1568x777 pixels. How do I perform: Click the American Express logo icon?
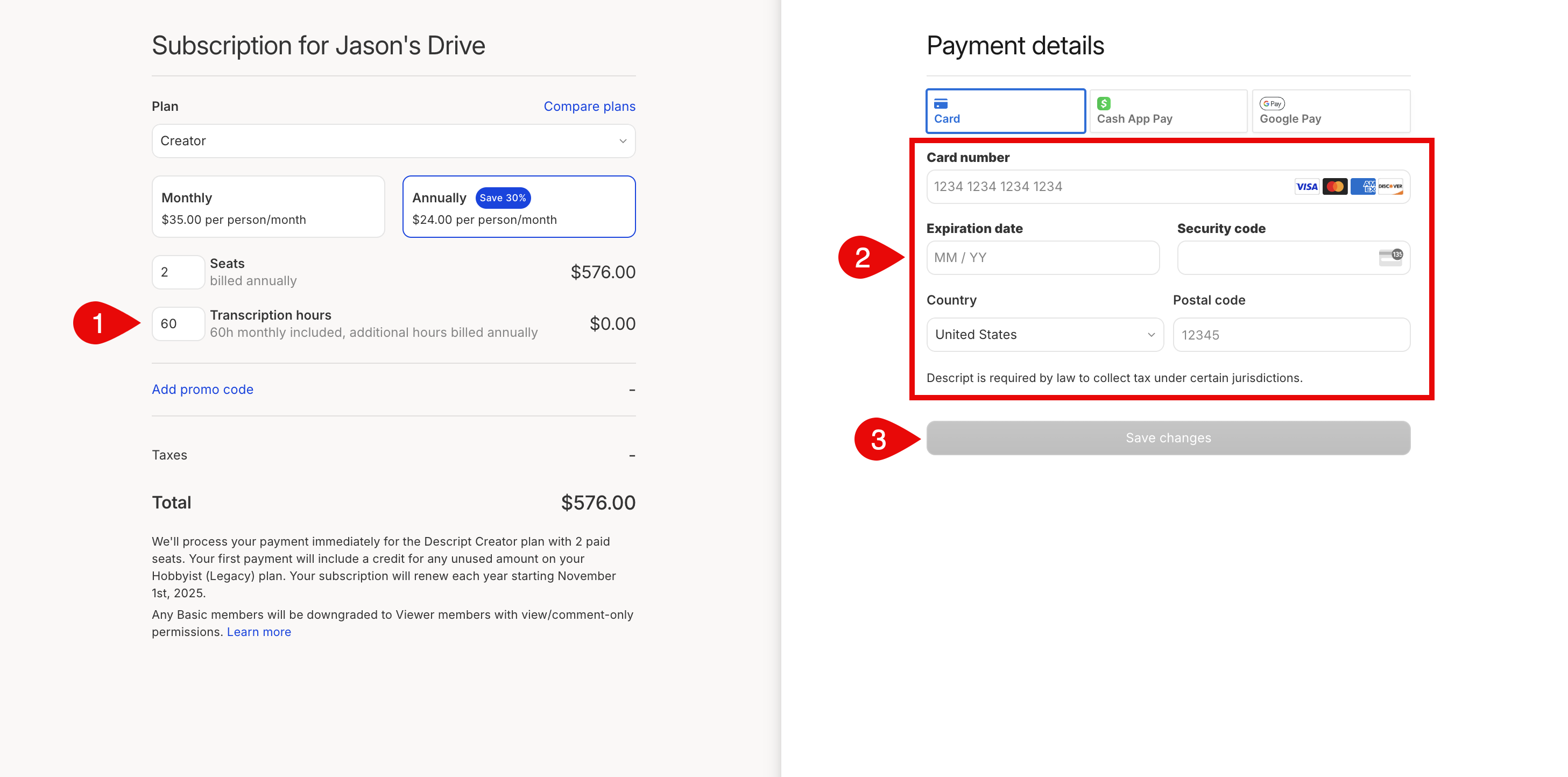coord(1363,187)
